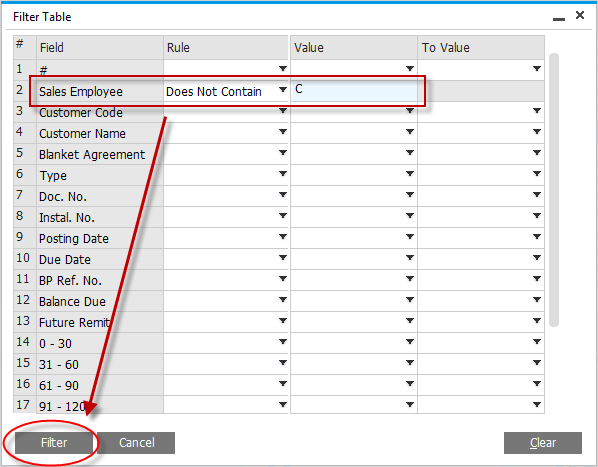The width and height of the screenshot is (598, 467).
Task: Click the Cancel button
Action: pyautogui.click(x=136, y=443)
